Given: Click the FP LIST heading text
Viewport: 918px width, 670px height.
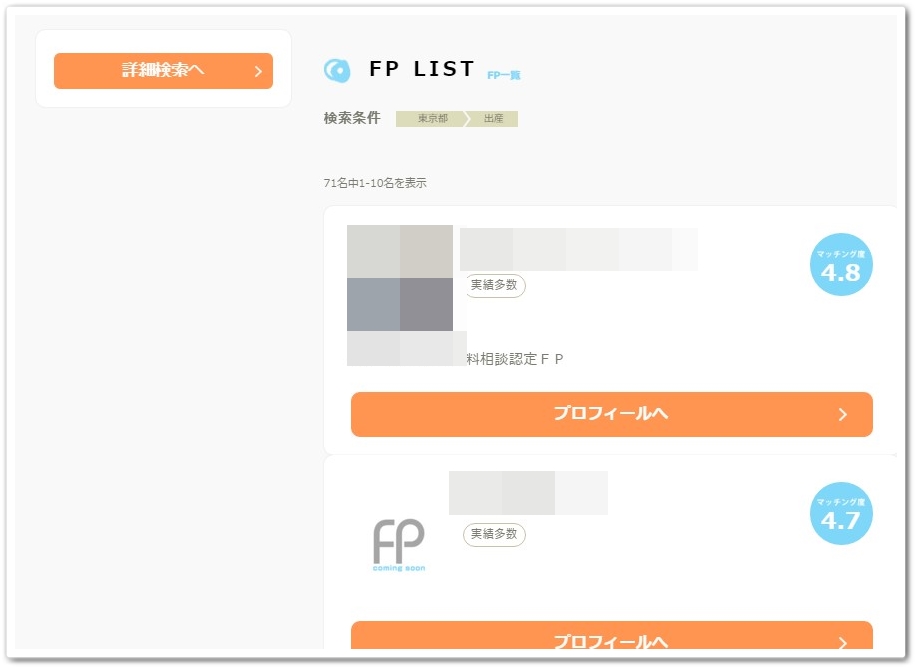Looking at the screenshot, I should (x=421, y=69).
